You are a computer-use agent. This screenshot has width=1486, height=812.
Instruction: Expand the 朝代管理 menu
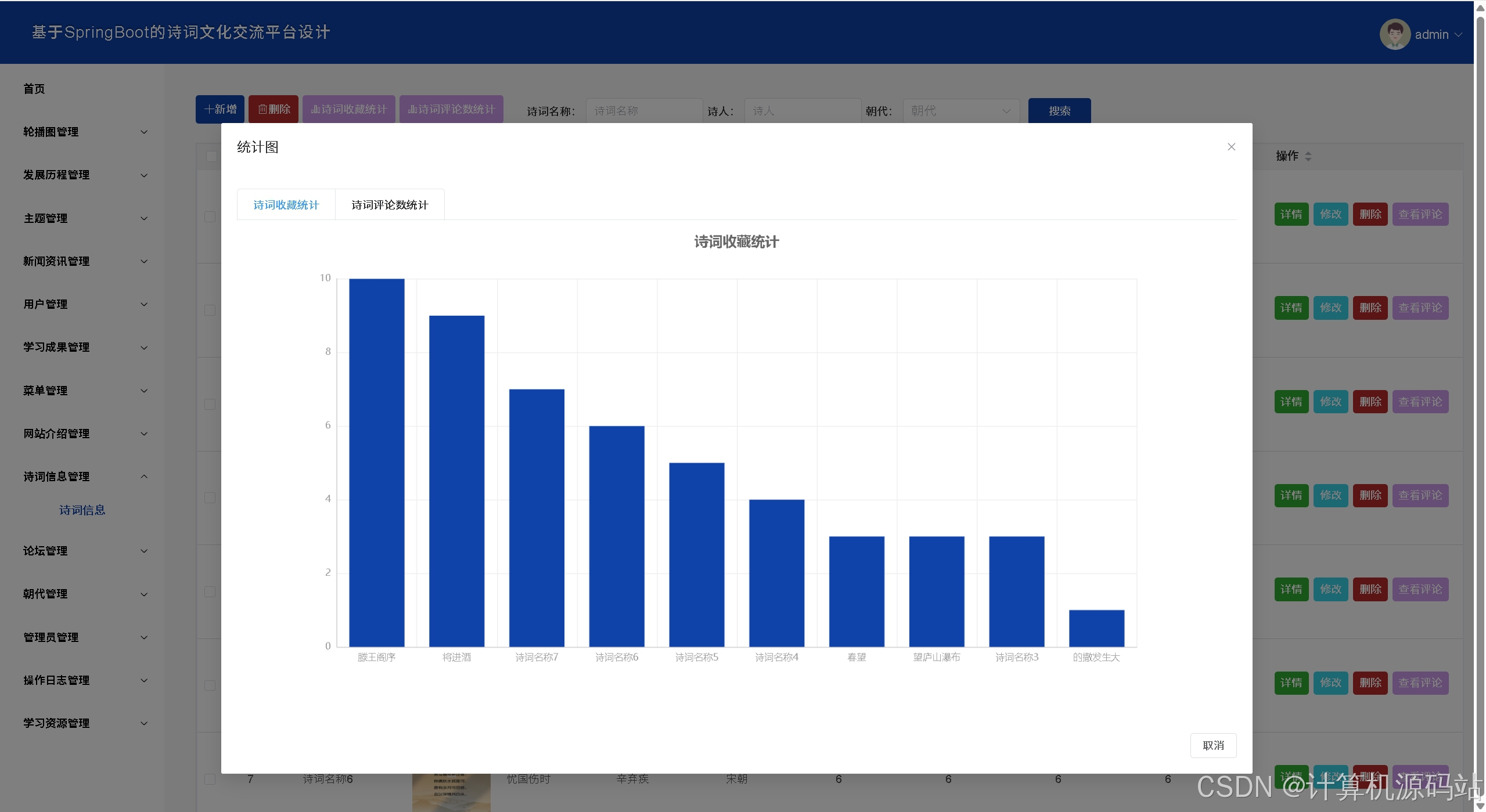85,594
